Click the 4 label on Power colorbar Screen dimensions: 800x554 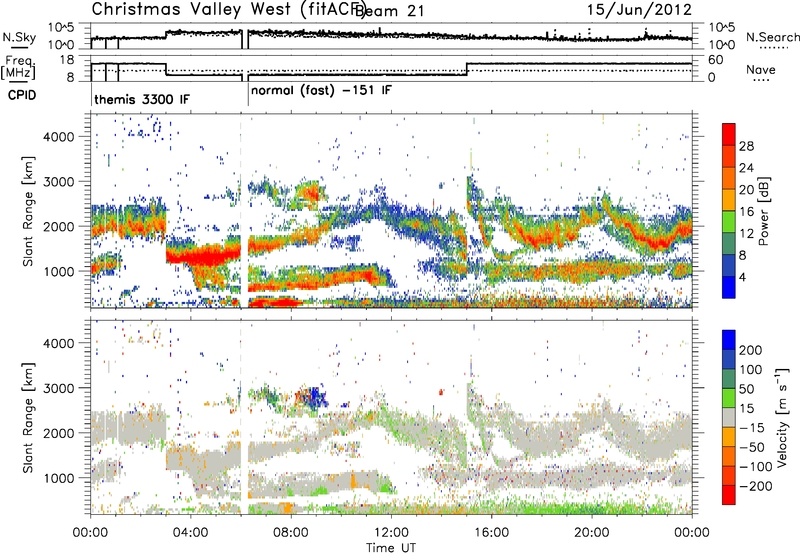742,277
